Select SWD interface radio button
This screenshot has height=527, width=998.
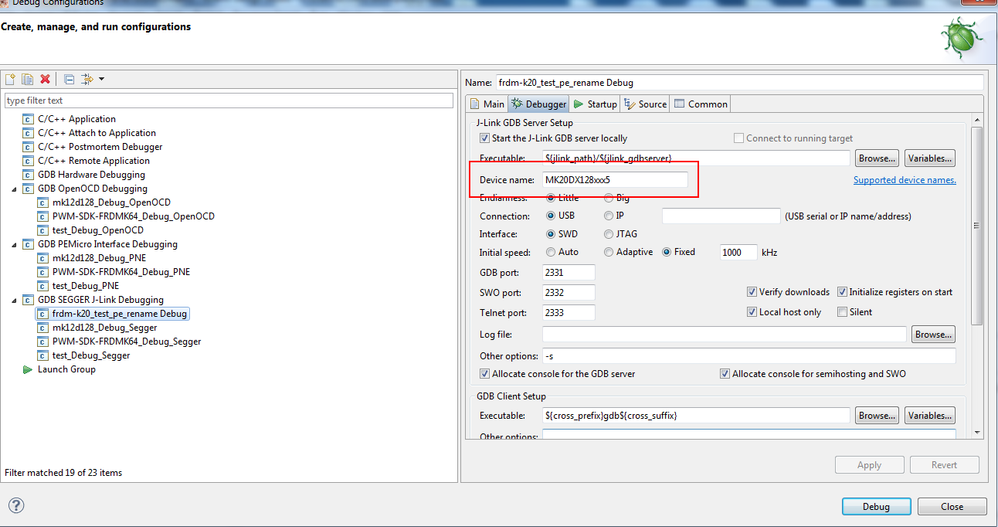tap(551, 234)
